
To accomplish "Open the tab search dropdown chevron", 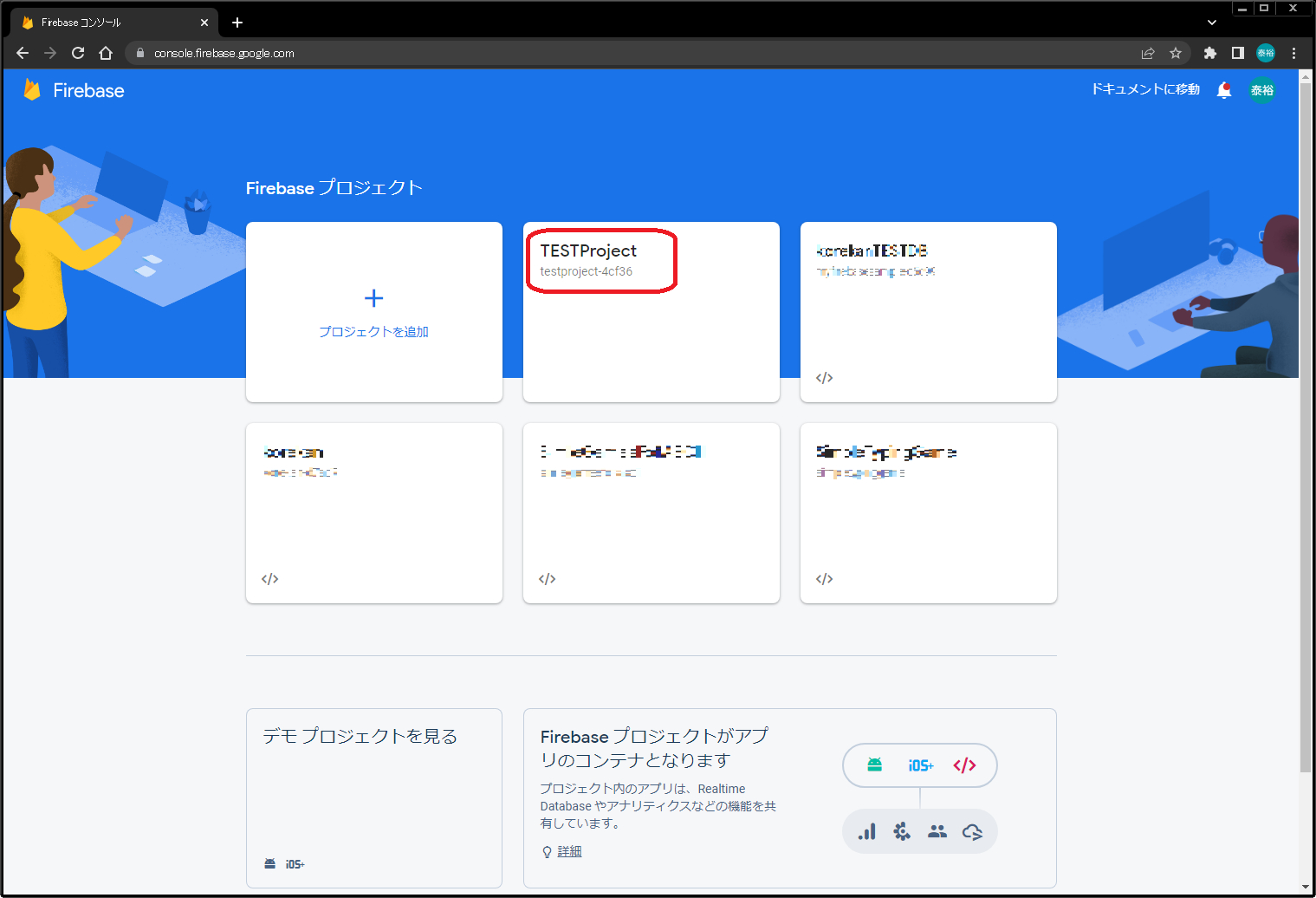I will pos(1212,23).
